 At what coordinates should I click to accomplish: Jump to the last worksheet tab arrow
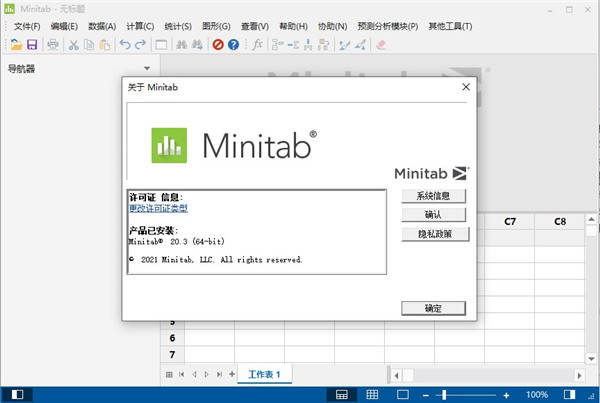coord(219,374)
